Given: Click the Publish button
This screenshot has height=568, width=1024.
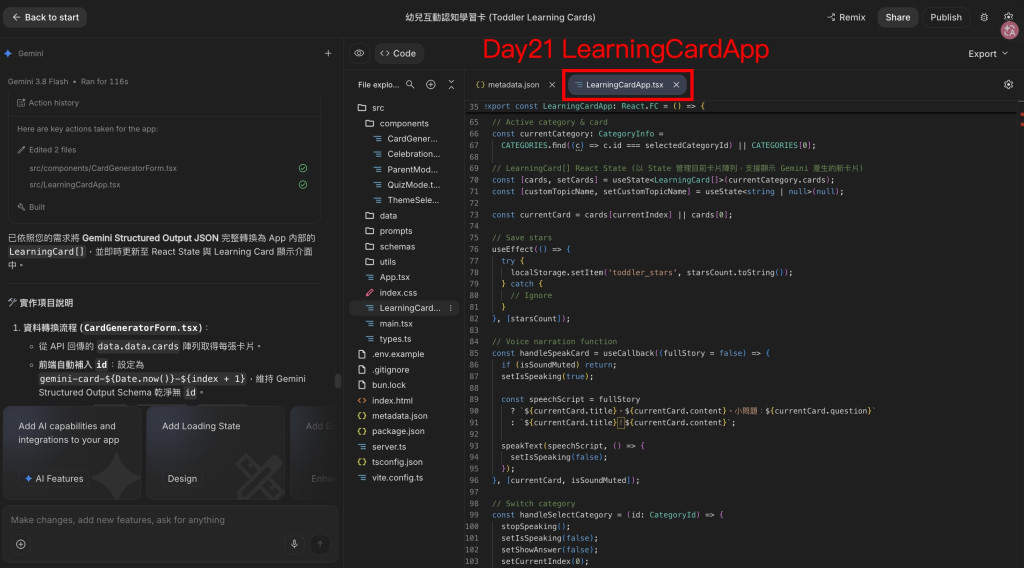Looking at the screenshot, I should 946,18.
